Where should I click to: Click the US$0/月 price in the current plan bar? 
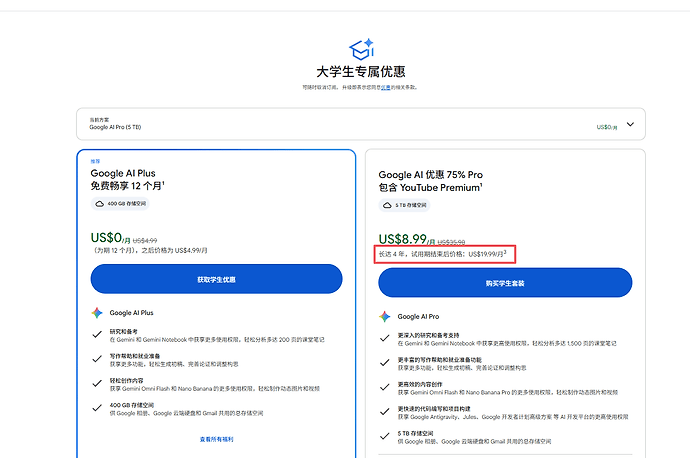pyautogui.click(x=607, y=127)
